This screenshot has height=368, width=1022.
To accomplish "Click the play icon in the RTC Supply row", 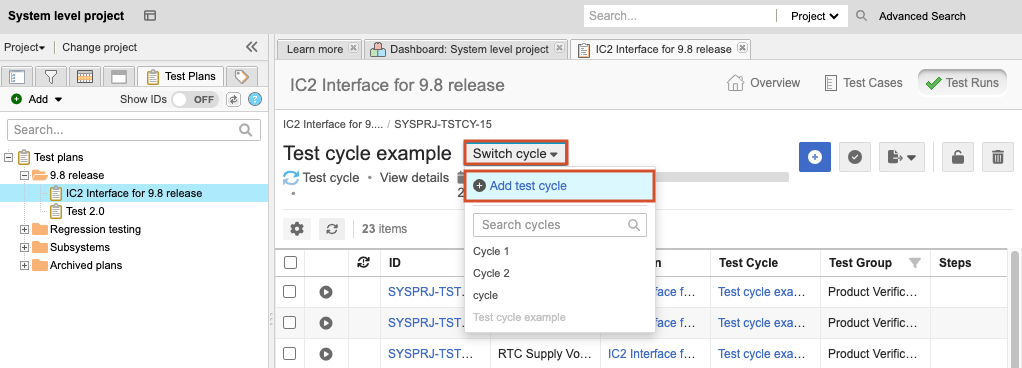I will 326,354.
